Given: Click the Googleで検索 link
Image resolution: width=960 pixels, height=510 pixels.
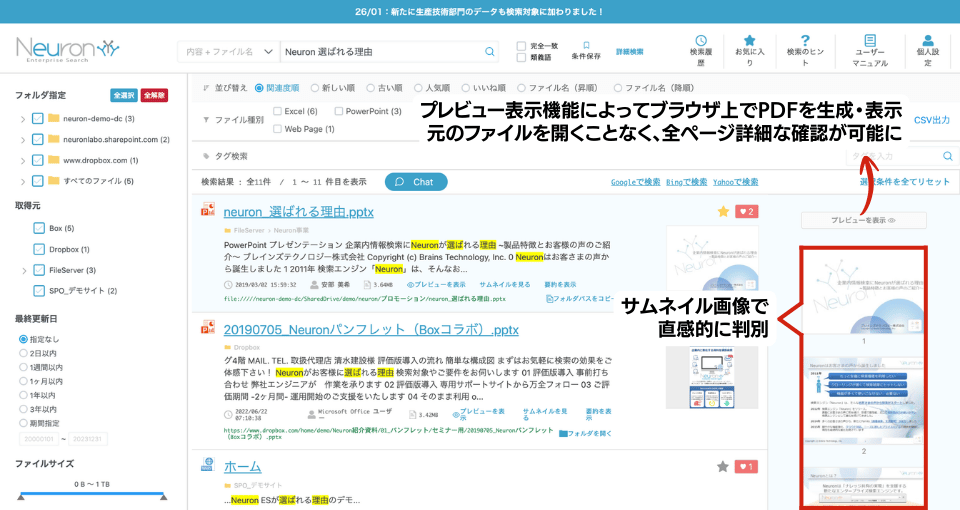Looking at the screenshot, I should 636,182.
